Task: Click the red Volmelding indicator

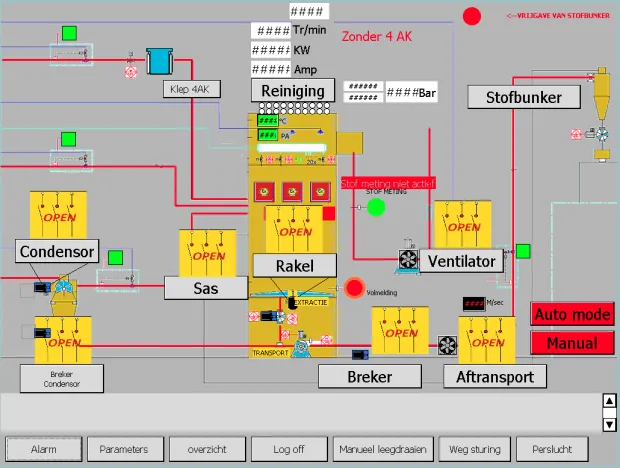Action: point(354,288)
